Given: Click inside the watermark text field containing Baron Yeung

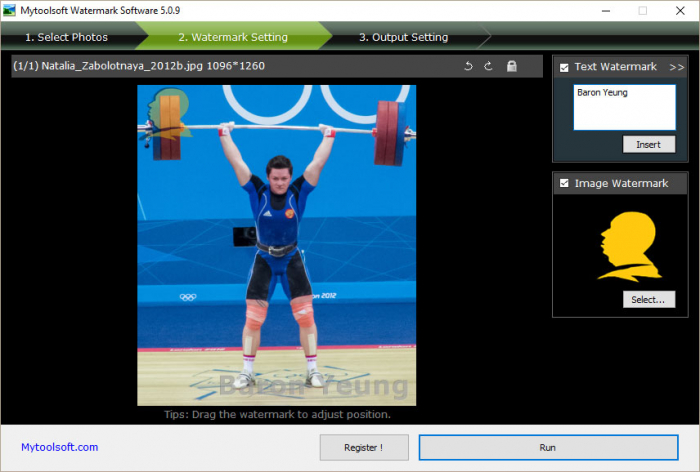Looking at the screenshot, I should coord(625,108).
